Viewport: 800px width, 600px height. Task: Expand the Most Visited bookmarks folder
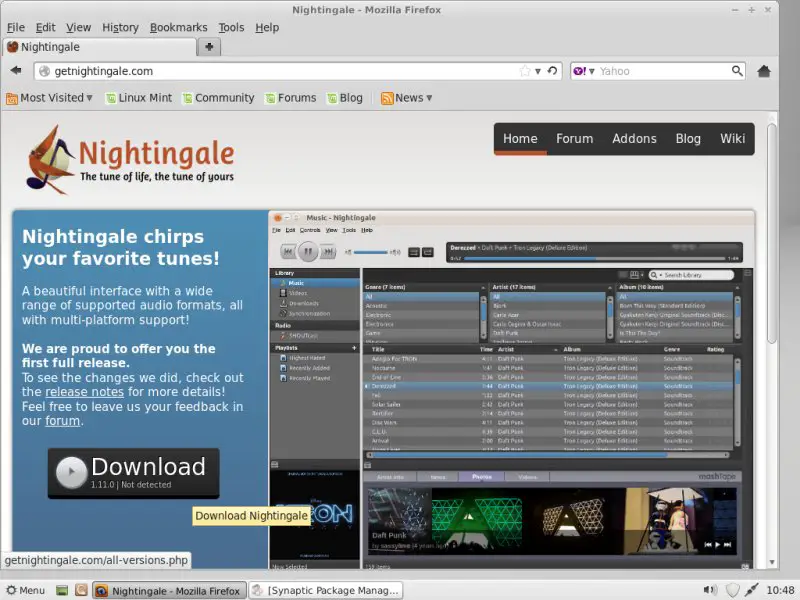(x=49, y=98)
